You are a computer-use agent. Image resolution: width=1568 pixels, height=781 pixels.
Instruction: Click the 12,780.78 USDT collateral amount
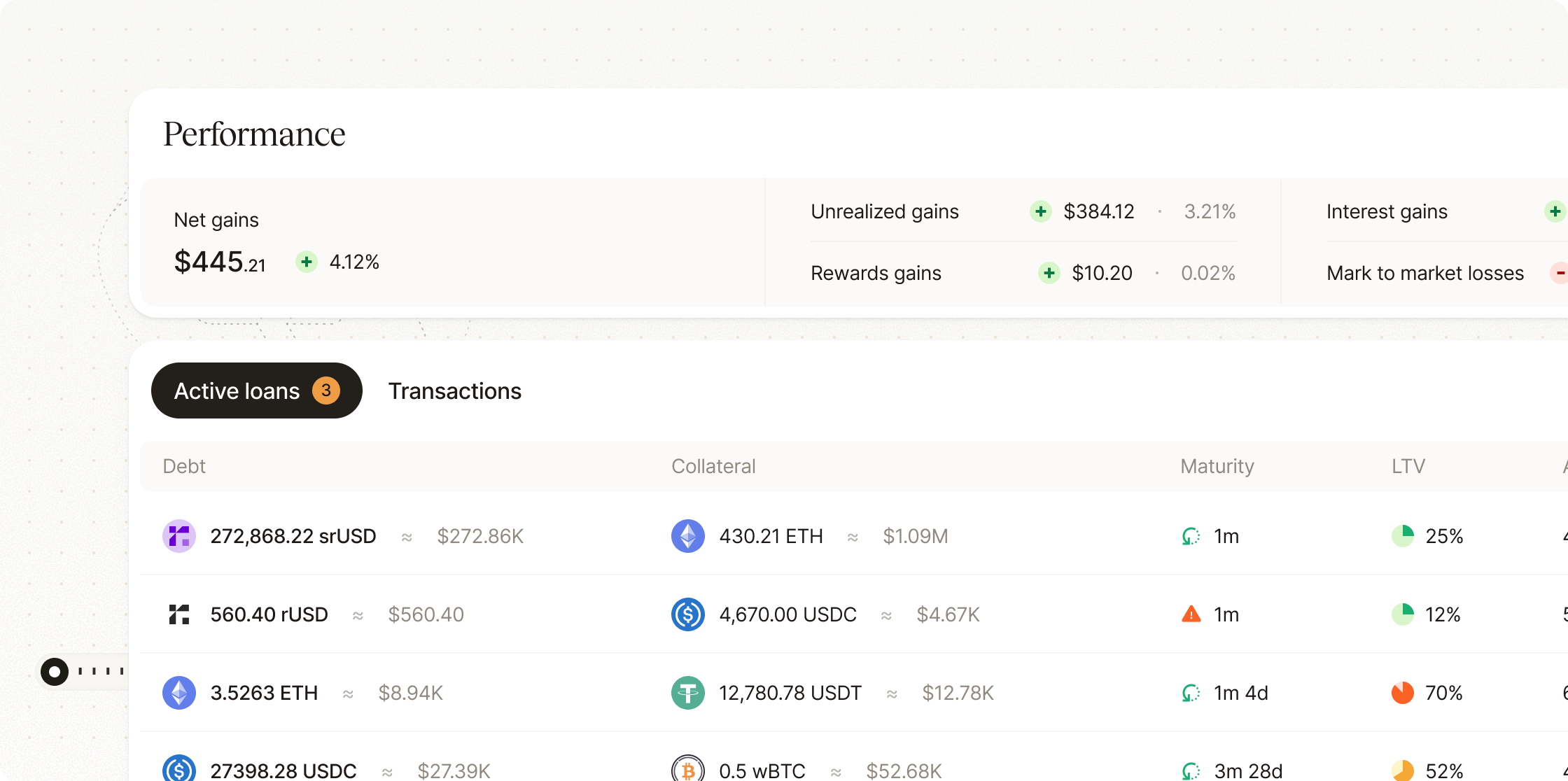tap(790, 693)
